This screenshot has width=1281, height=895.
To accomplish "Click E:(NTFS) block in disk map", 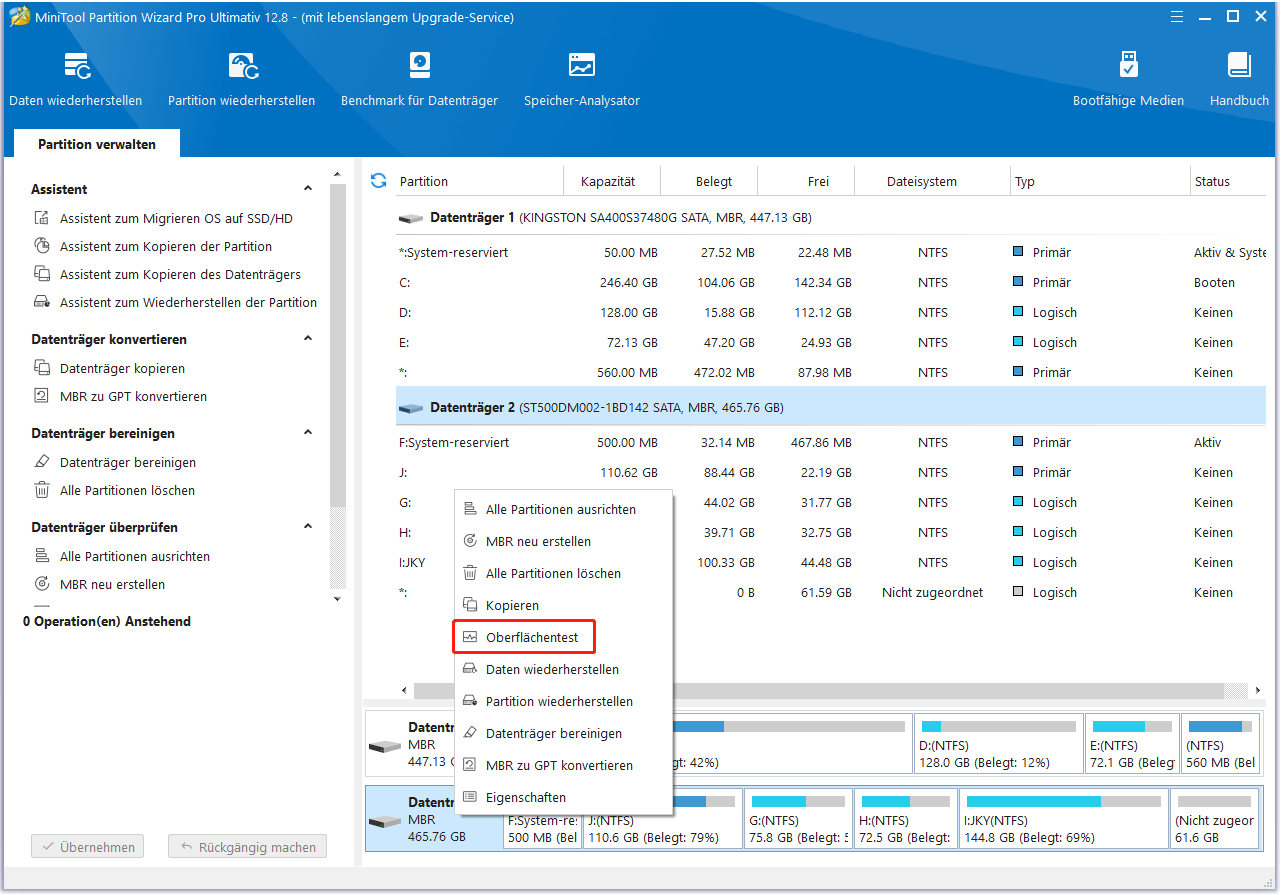I will [1132, 743].
